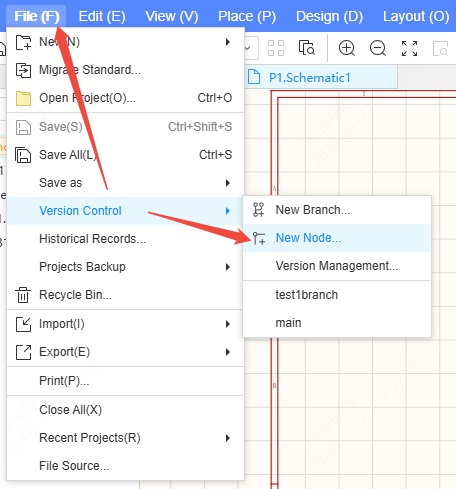Open File Source... menu entry
456x489 pixels.
pos(125,466)
